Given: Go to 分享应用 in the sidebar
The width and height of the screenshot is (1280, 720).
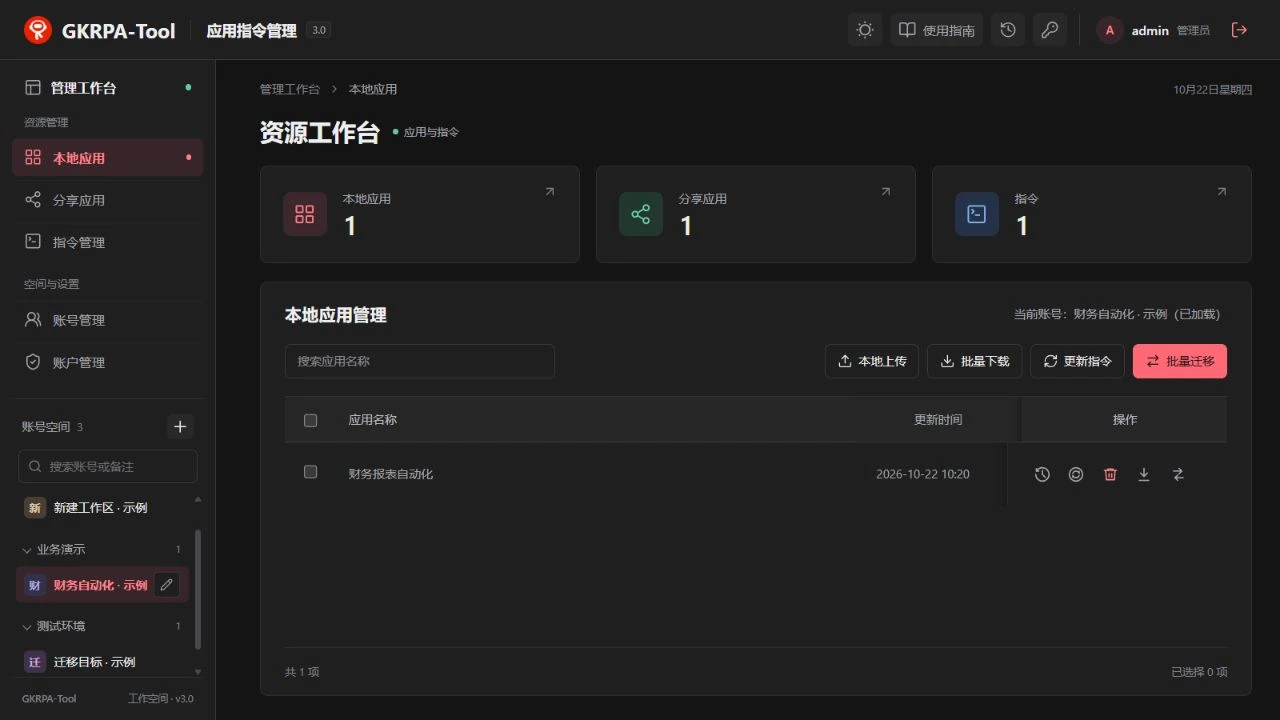Looking at the screenshot, I should click(x=108, y=200).
